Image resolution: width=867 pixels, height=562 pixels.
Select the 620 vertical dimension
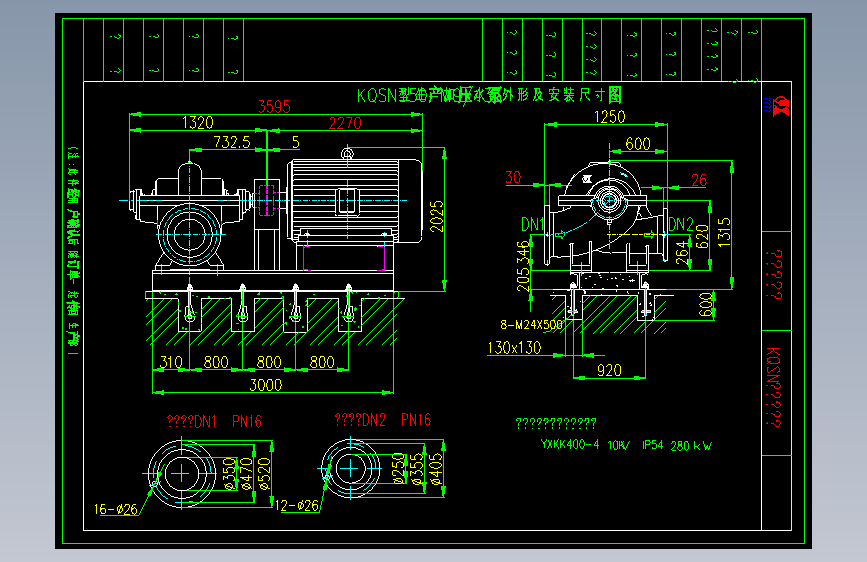(x=702, y=236)
